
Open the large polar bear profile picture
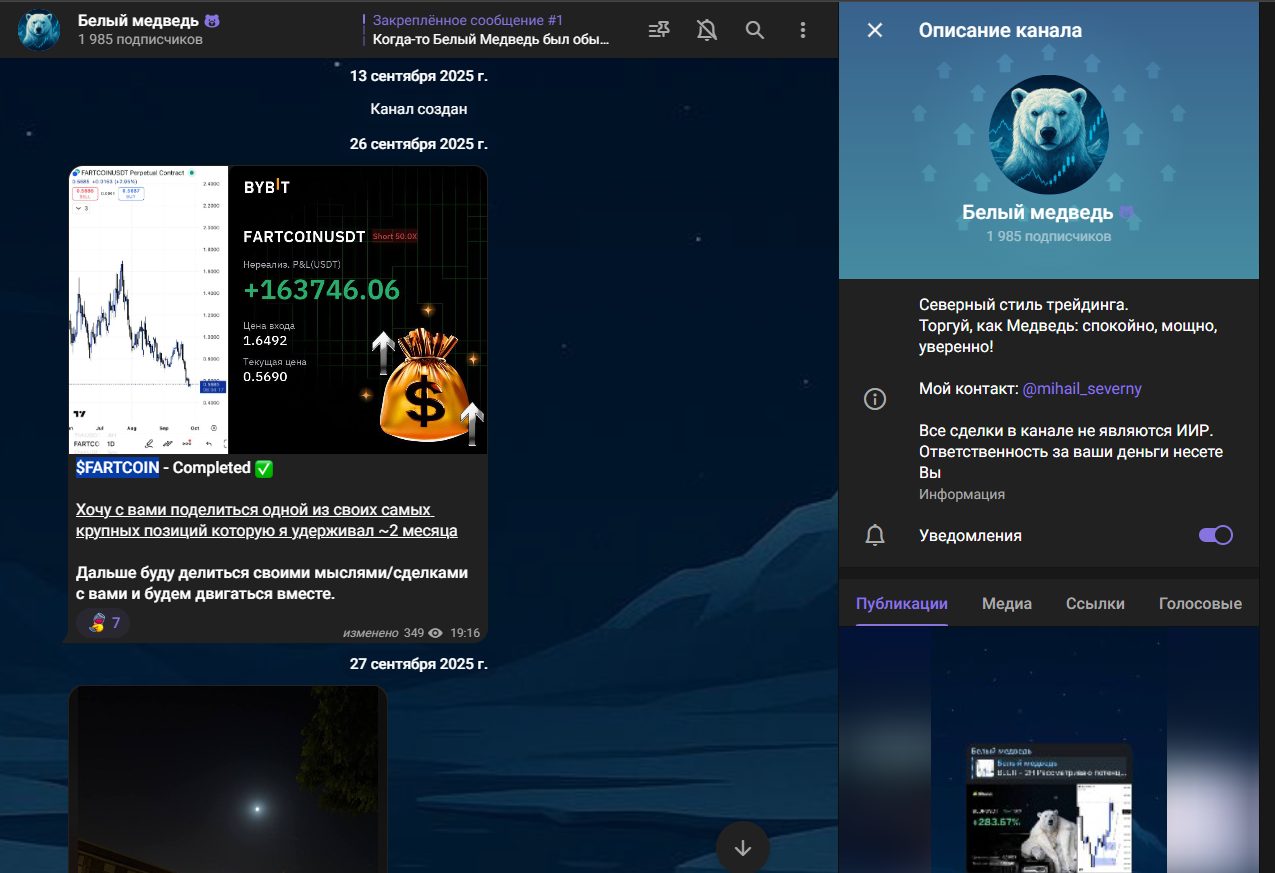(1048, 134)
